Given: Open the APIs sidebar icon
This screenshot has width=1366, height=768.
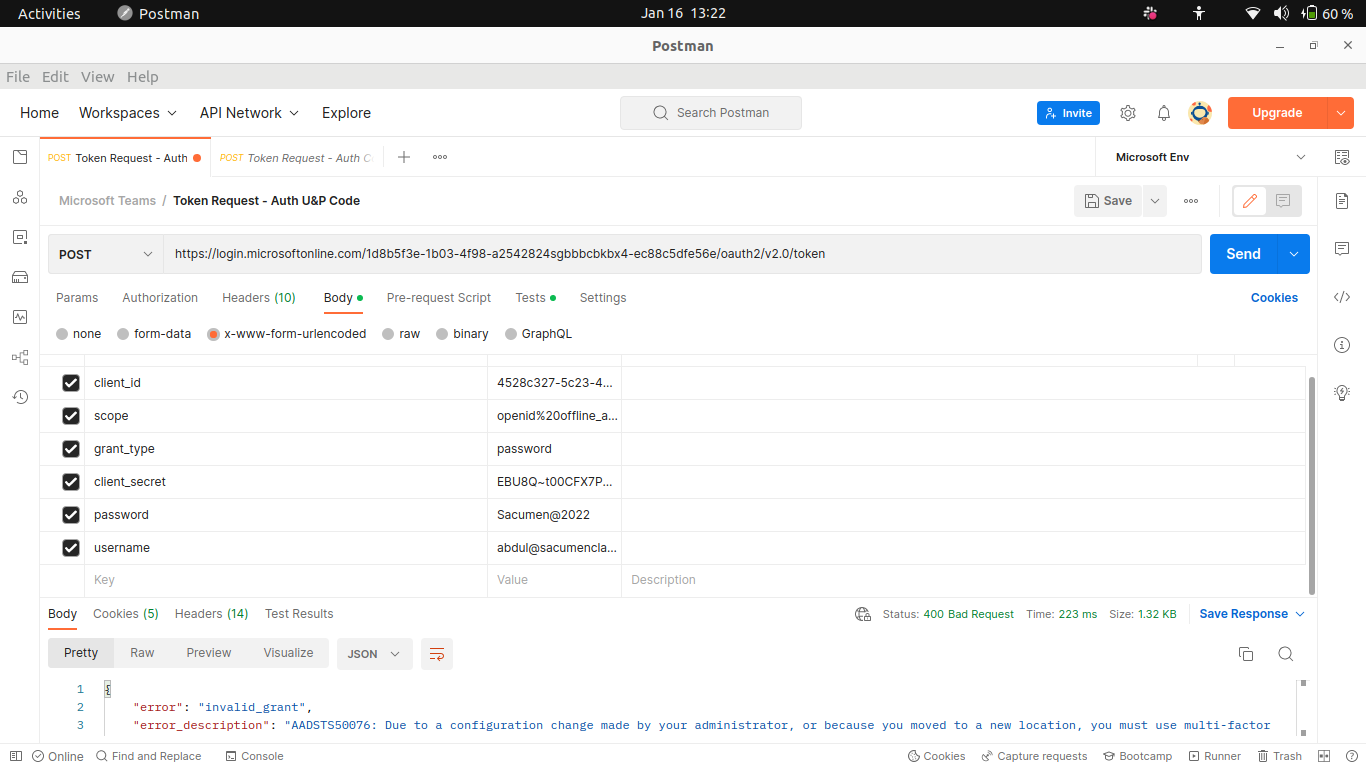Looking at the screenshot, I should click(x=20, y=197).
